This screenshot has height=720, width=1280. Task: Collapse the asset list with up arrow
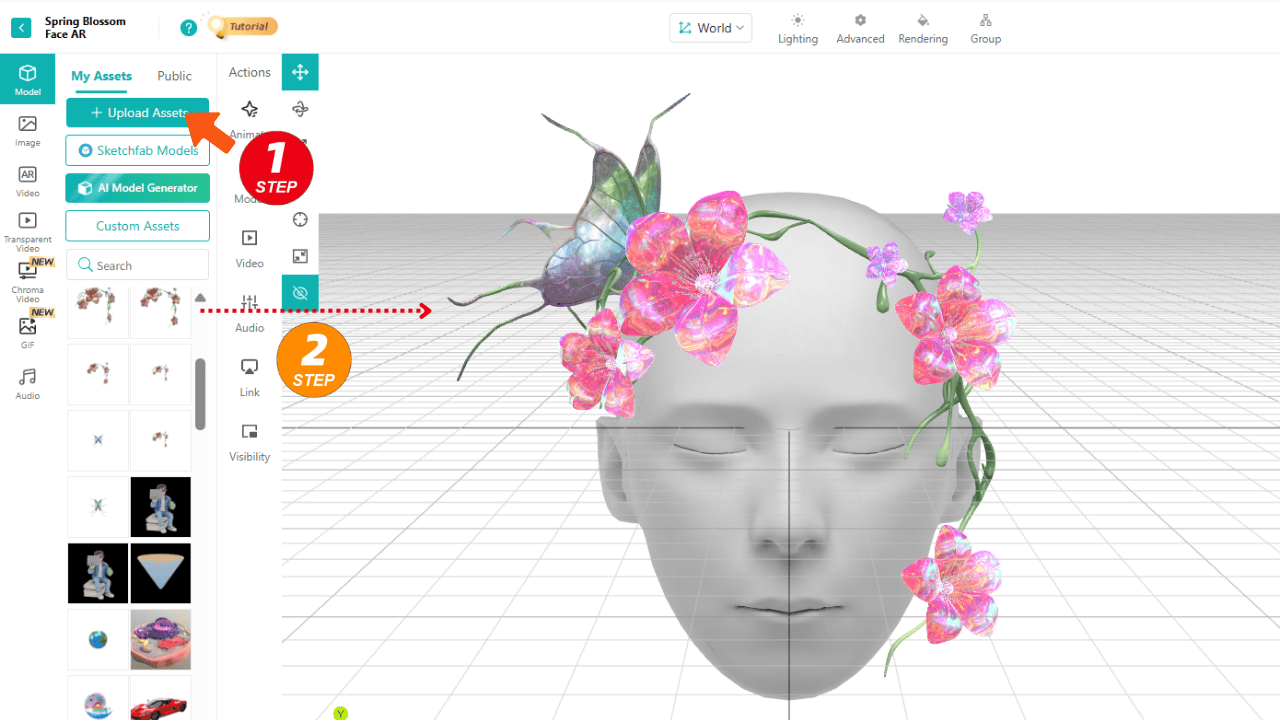pos(200,298)
